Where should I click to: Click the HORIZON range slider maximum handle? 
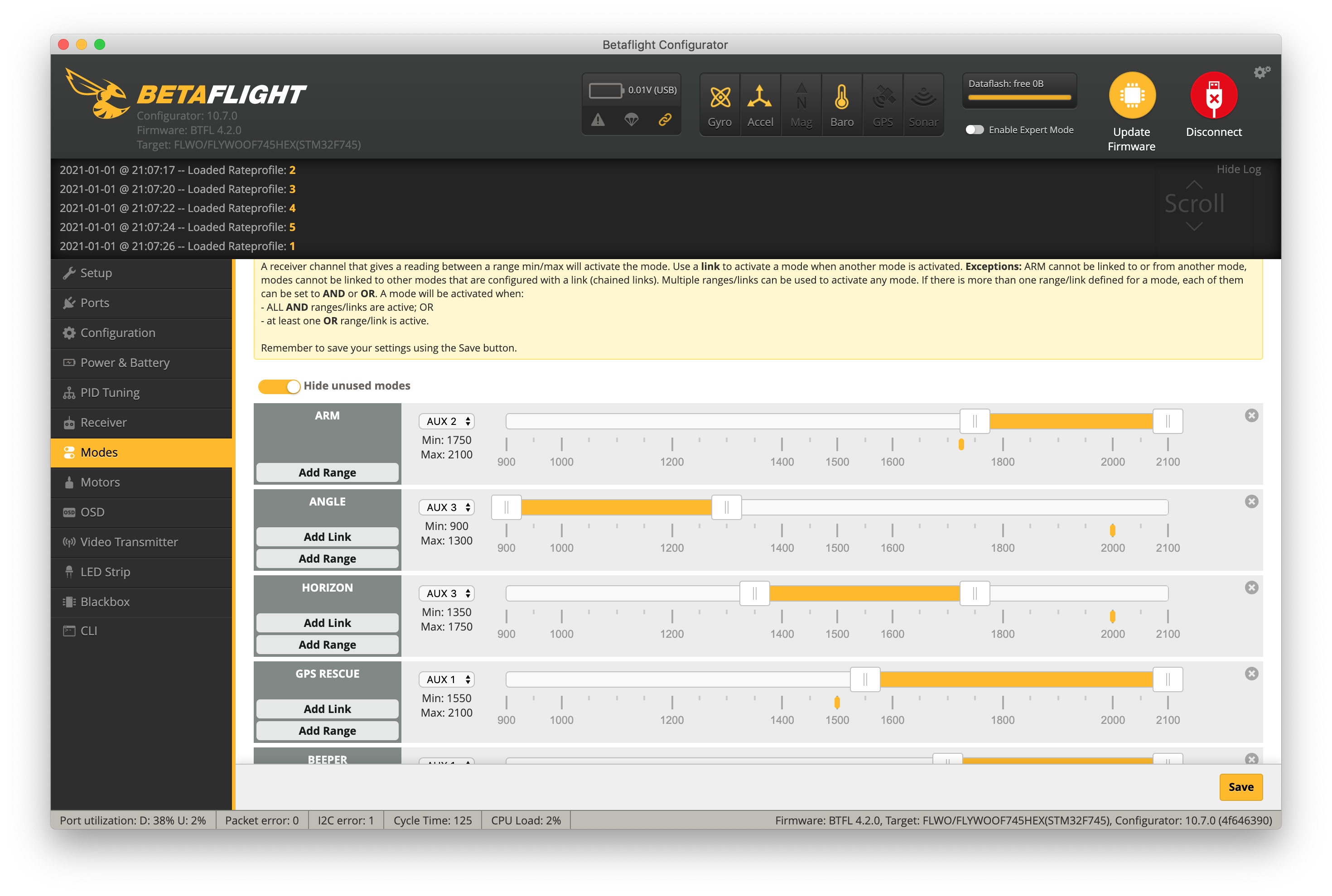click(974, 594)
